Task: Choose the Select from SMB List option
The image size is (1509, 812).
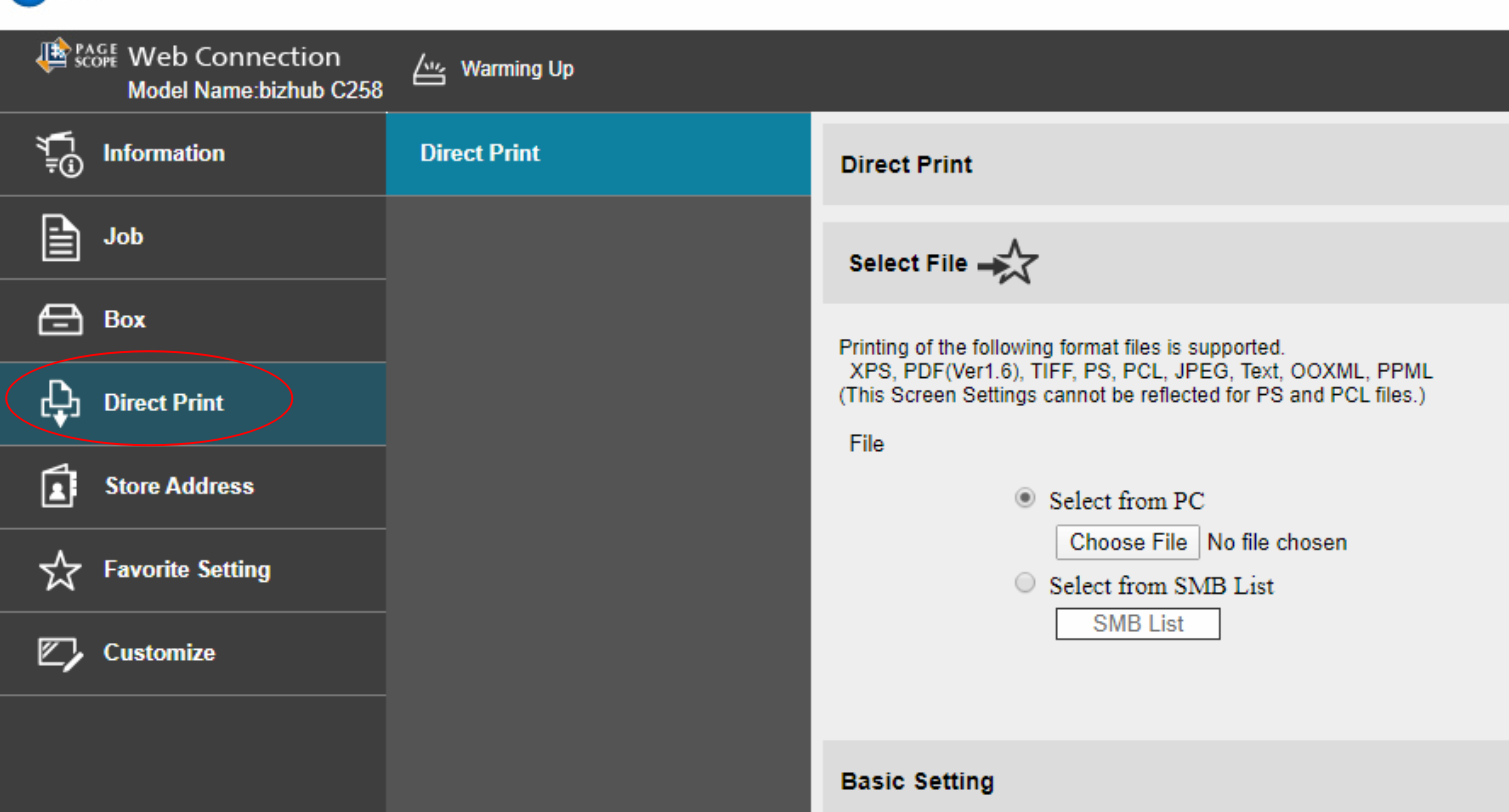Action: point(1025,584)
